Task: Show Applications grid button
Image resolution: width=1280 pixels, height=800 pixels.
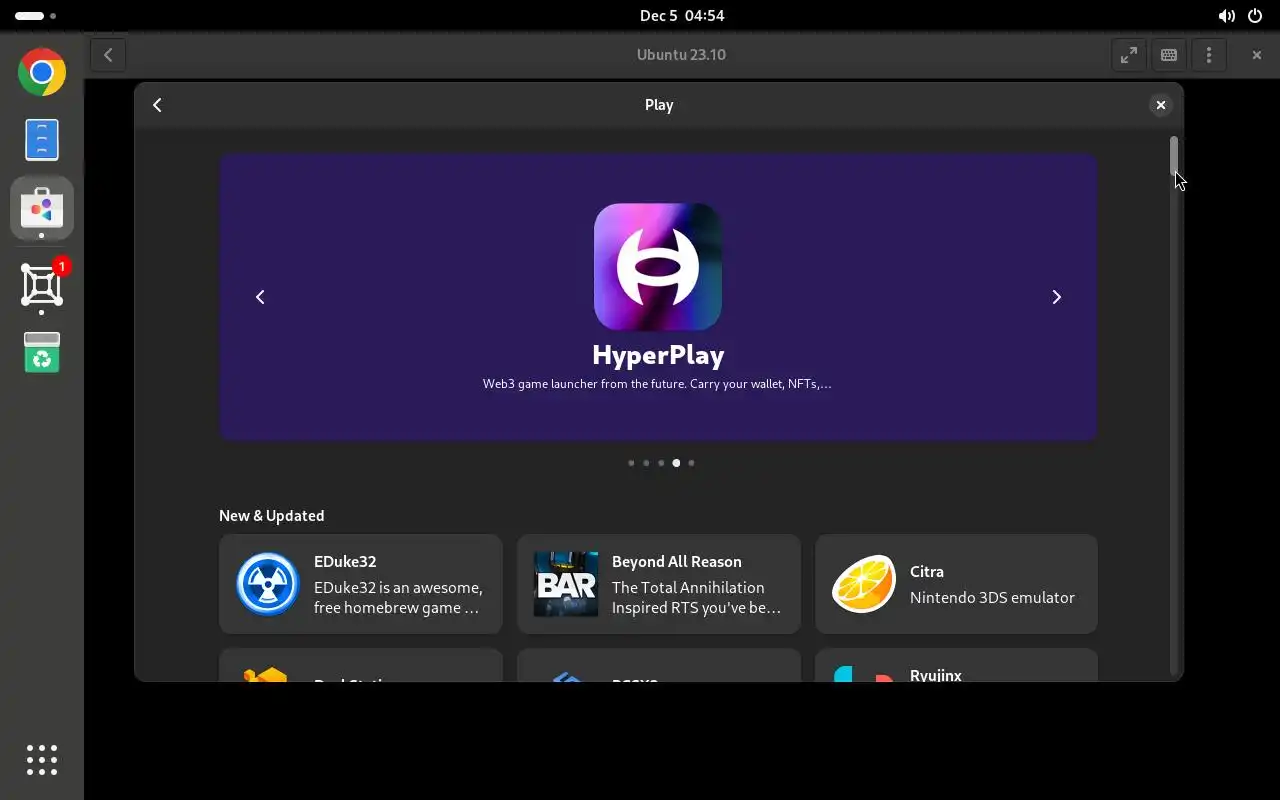Action: [42, 760]
